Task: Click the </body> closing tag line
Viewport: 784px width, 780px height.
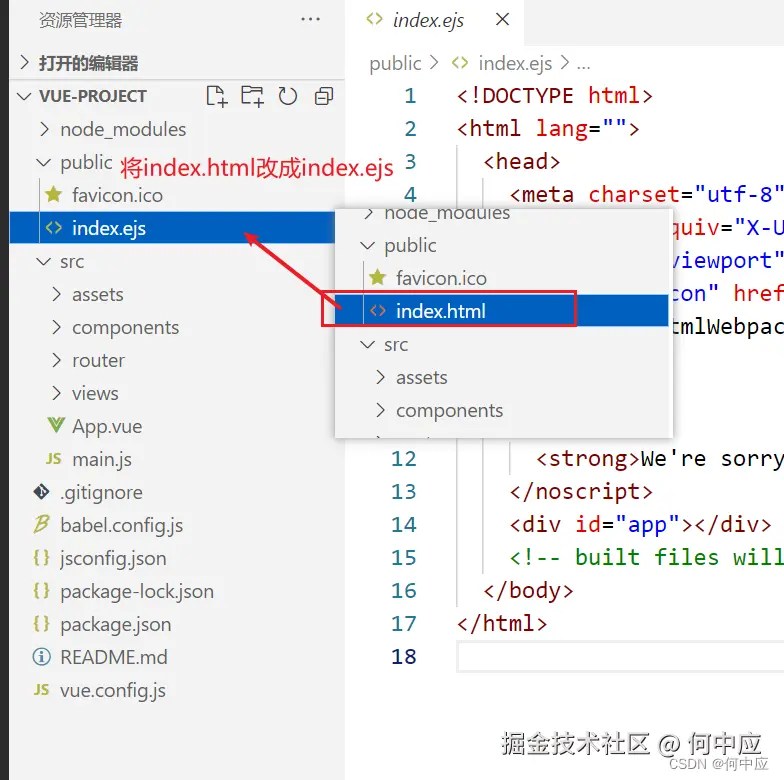Action: [x=528, y=591]
